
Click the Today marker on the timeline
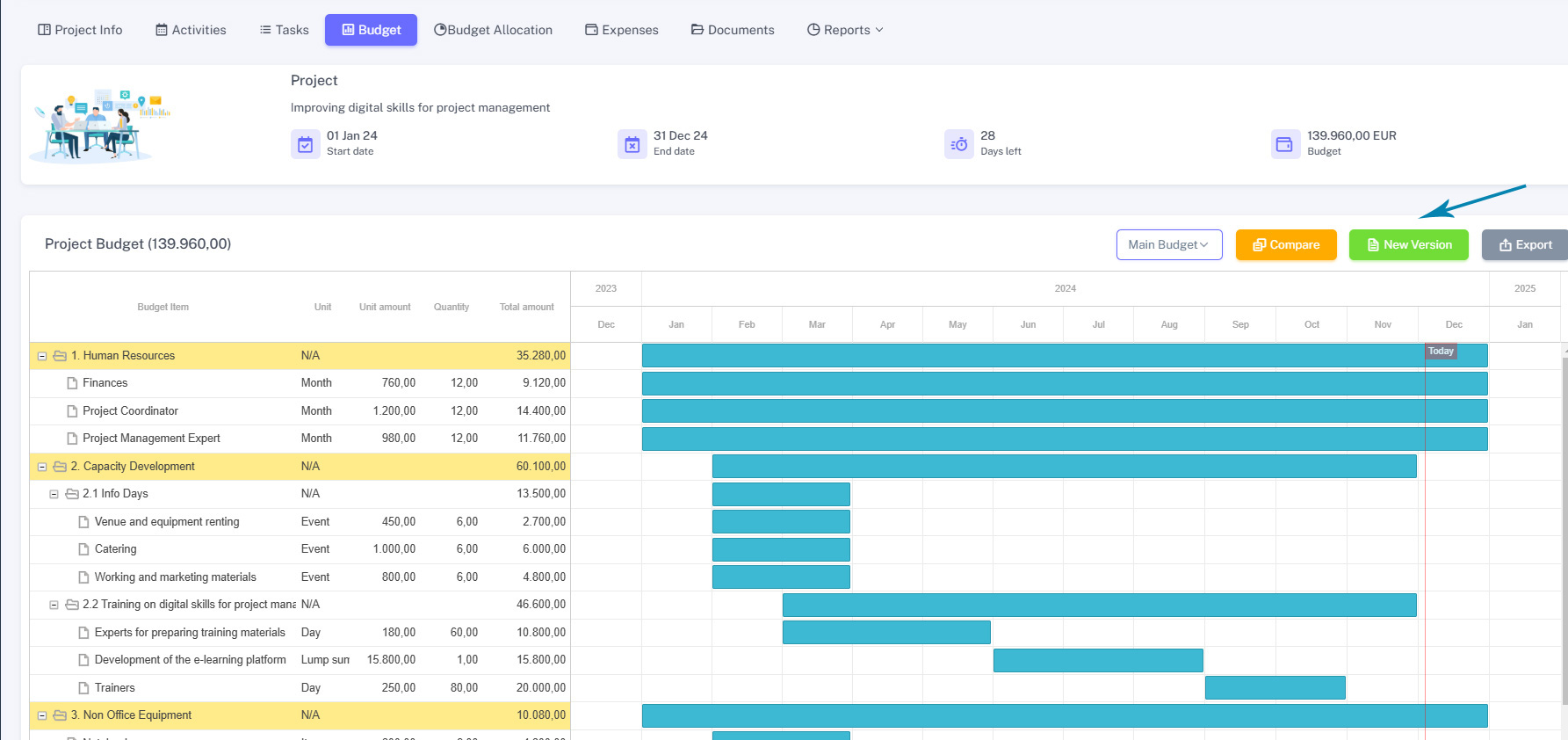1441,352
